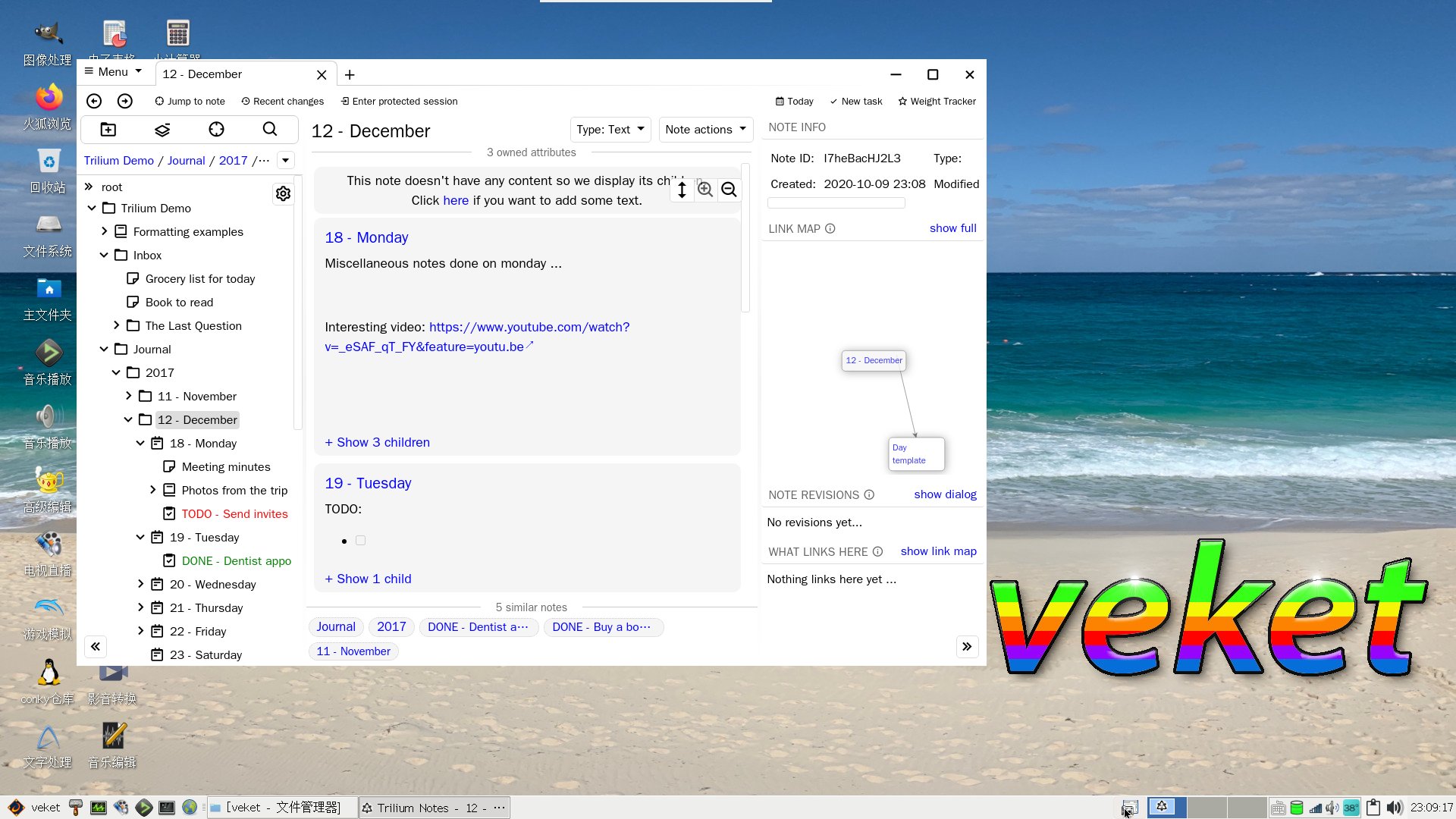Go back with the left arrow button

click(94, 101)
